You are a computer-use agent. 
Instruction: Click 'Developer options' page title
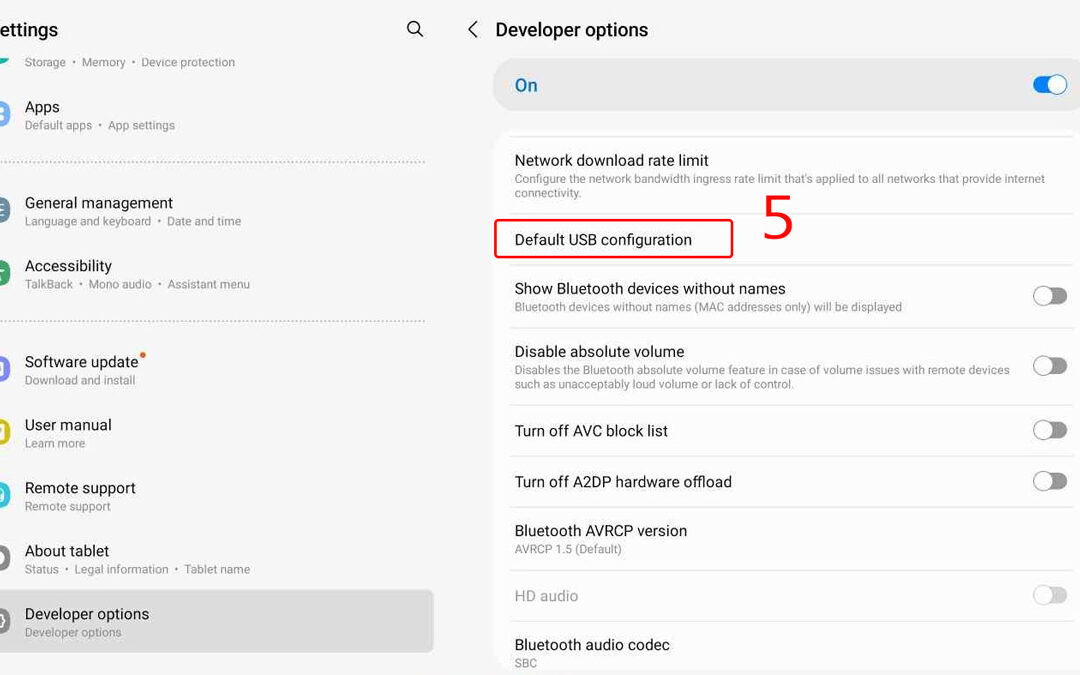(572, 30)
